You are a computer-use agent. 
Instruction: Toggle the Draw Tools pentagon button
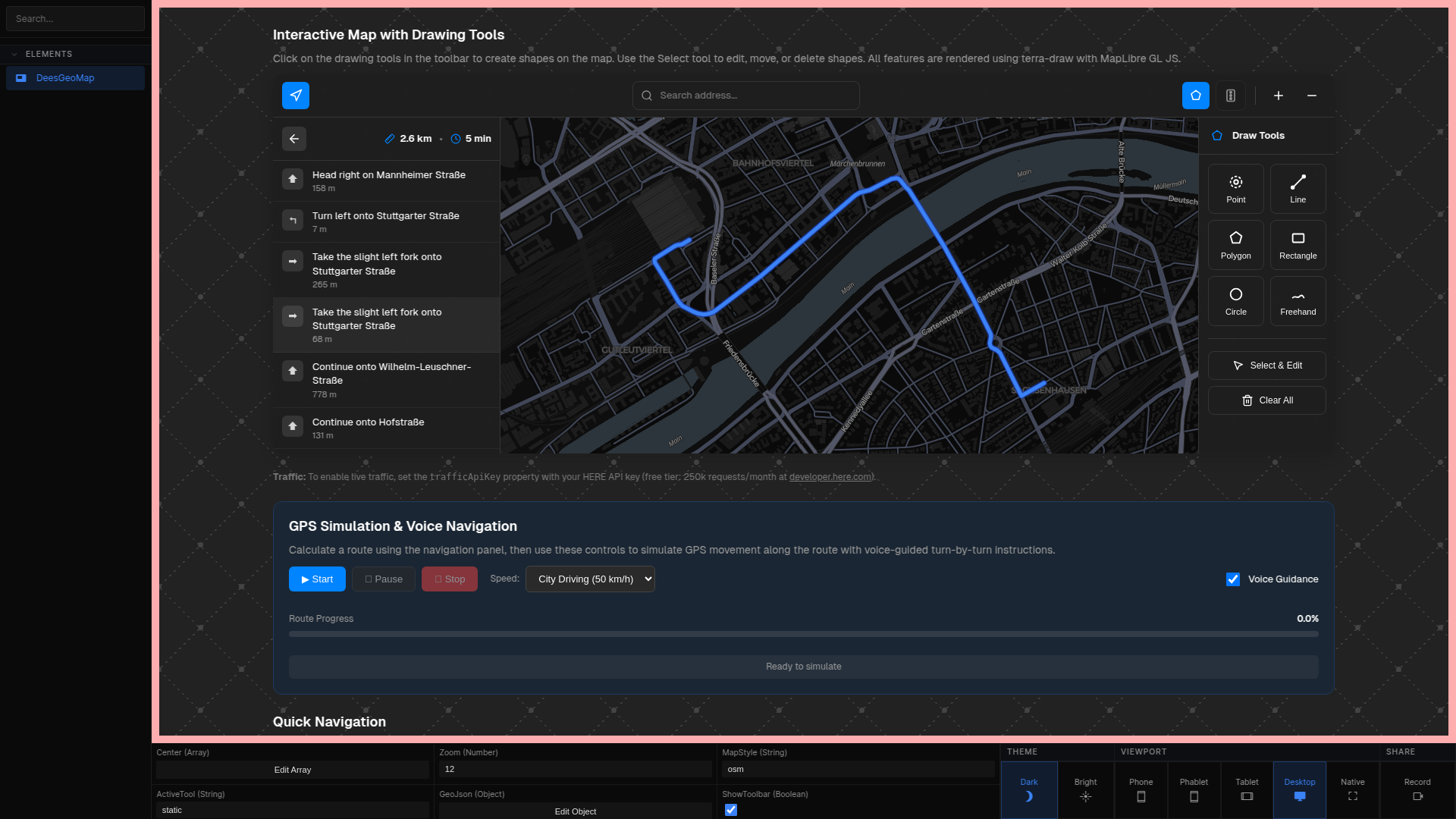1196,96
